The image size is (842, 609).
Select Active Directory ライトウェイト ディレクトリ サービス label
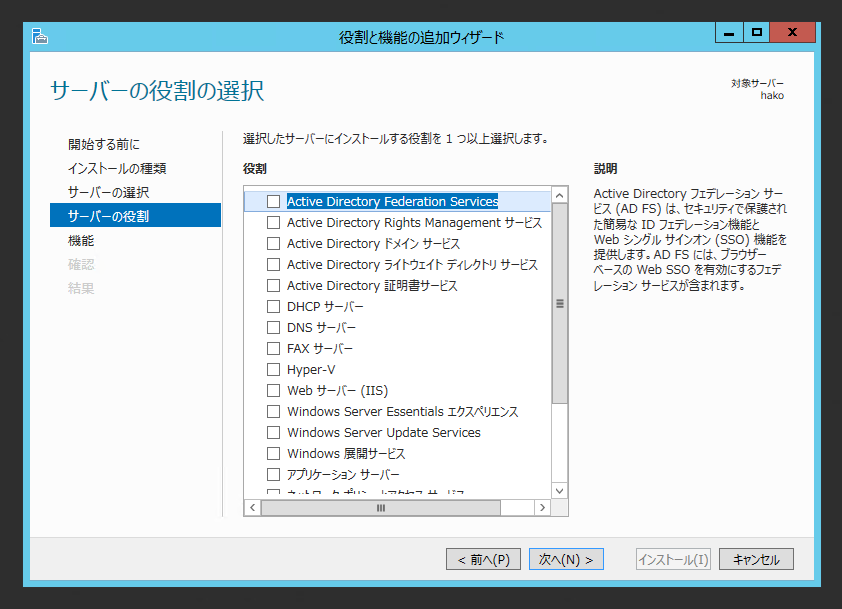pyautogui.click(x=412, y=265)
